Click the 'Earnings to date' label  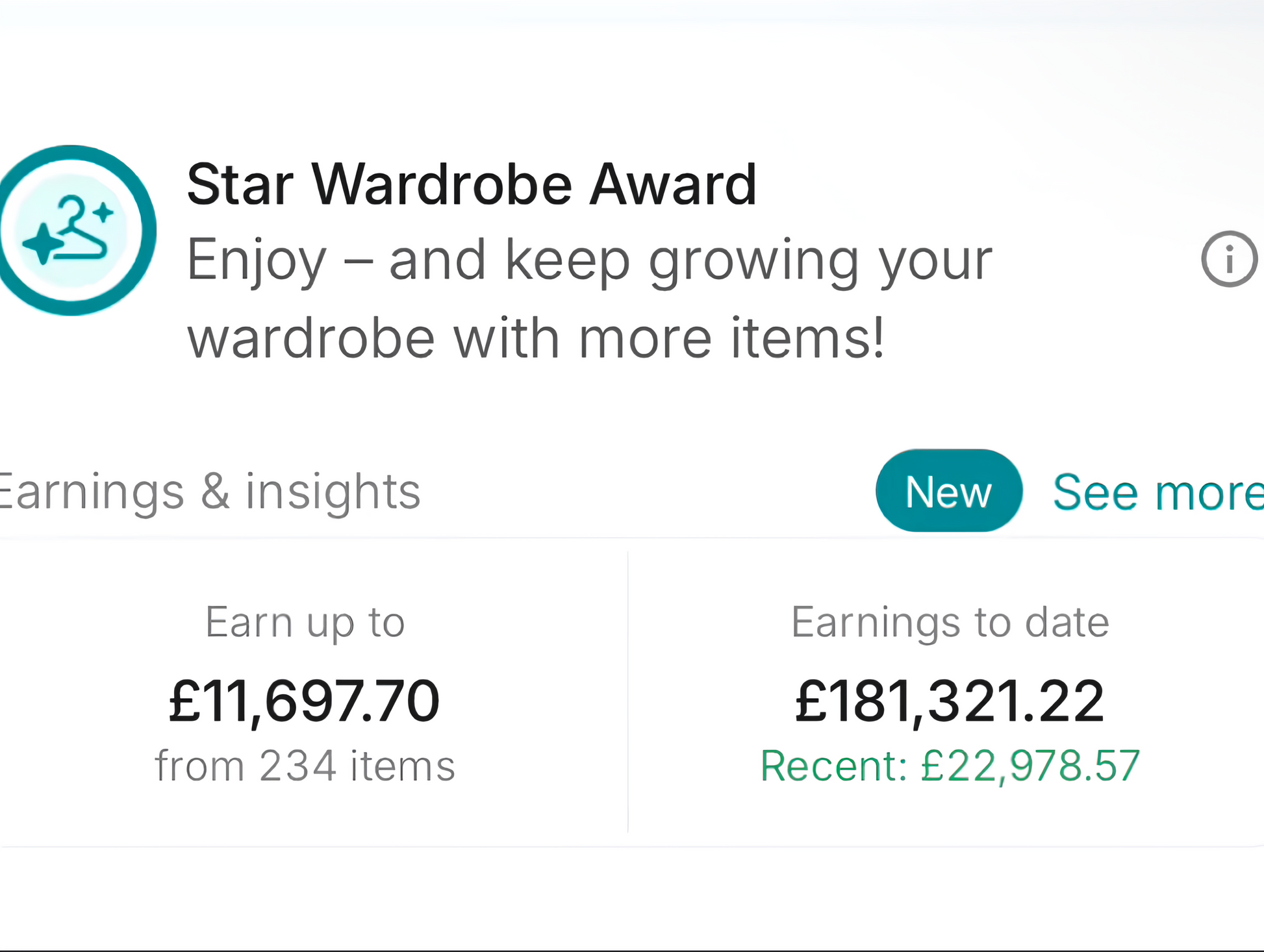point(950,622)
